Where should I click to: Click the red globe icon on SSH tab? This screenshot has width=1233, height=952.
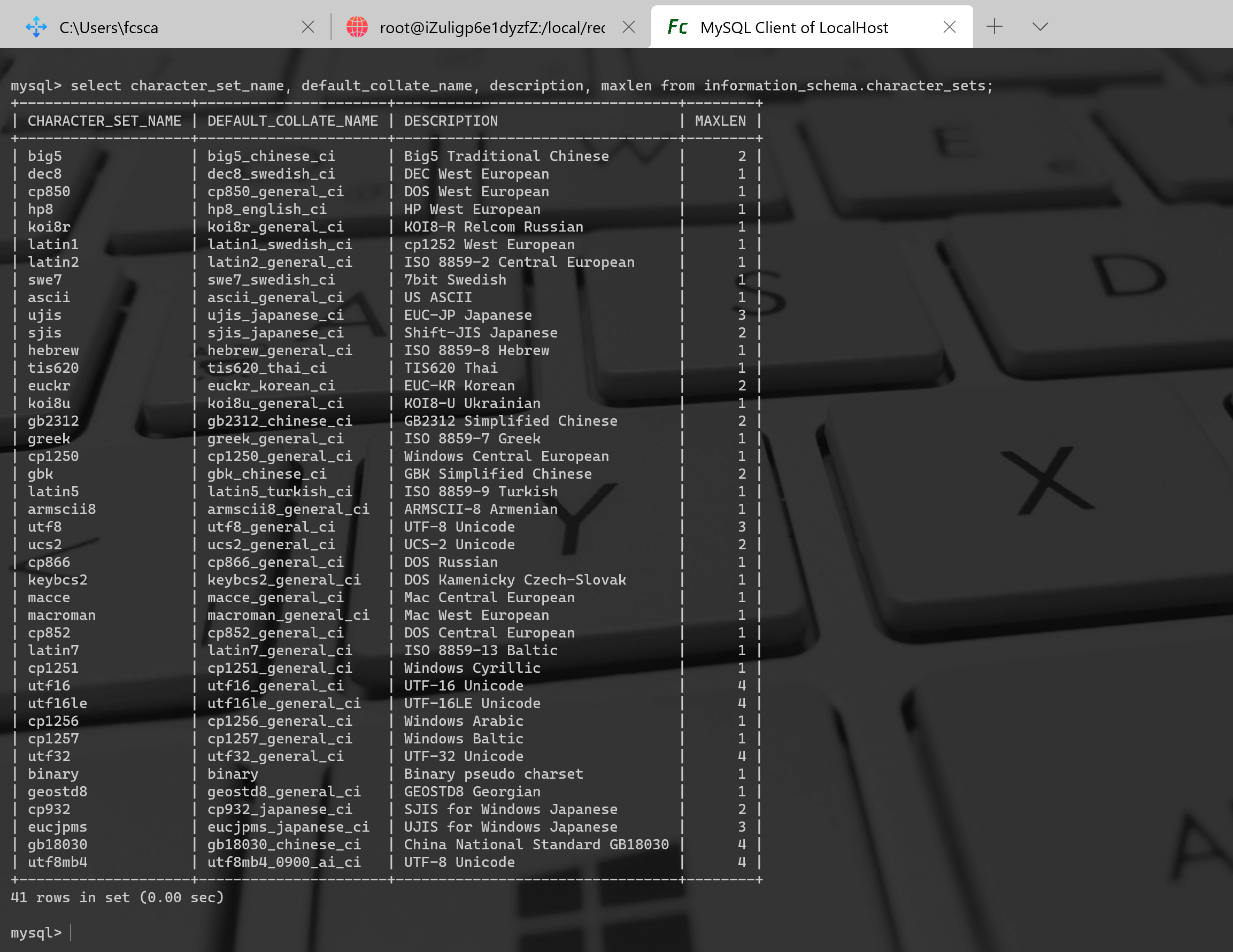[x=357, y=27]
